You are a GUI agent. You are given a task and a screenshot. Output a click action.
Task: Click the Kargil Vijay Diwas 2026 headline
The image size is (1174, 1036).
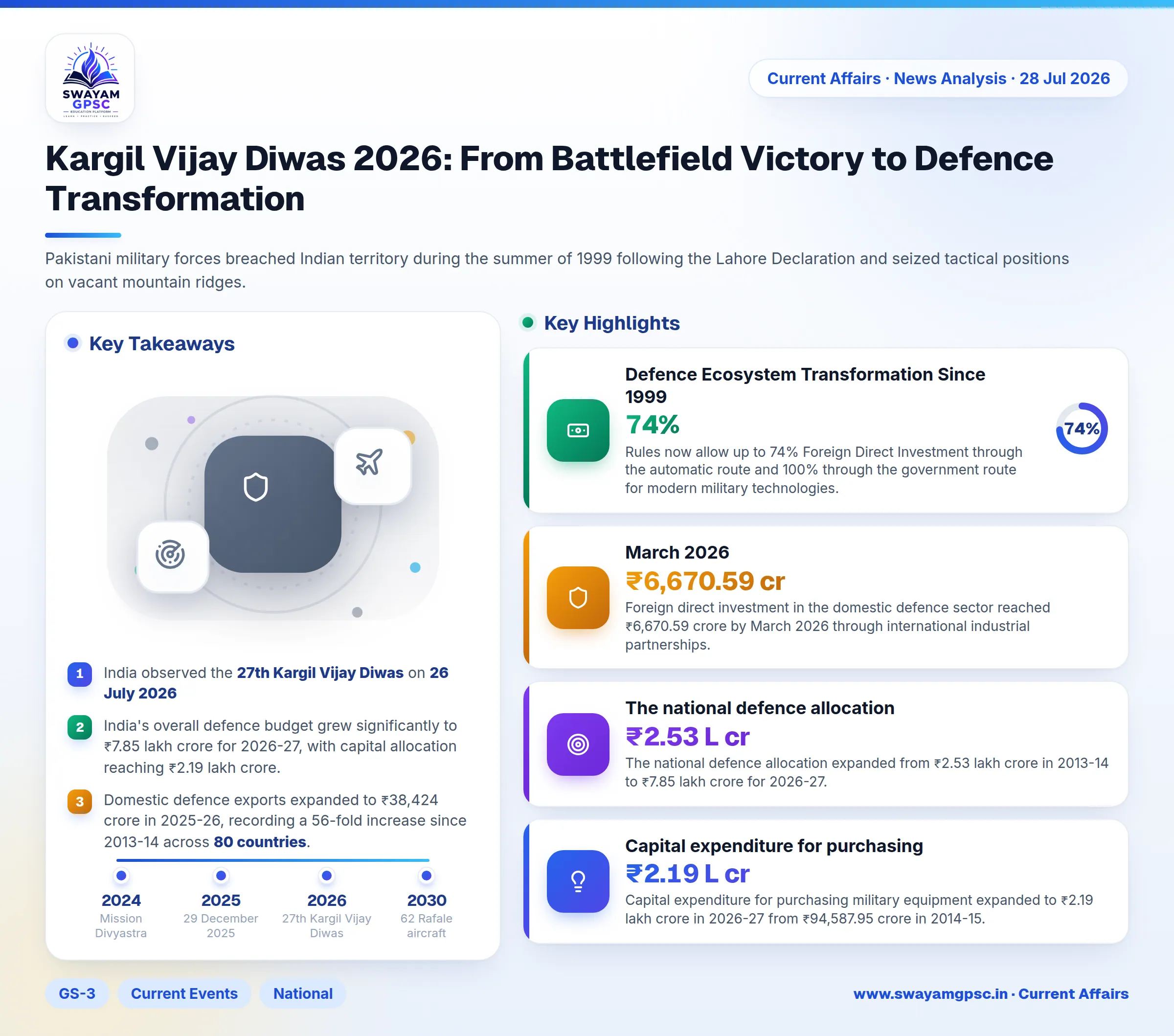pos(549,178)
